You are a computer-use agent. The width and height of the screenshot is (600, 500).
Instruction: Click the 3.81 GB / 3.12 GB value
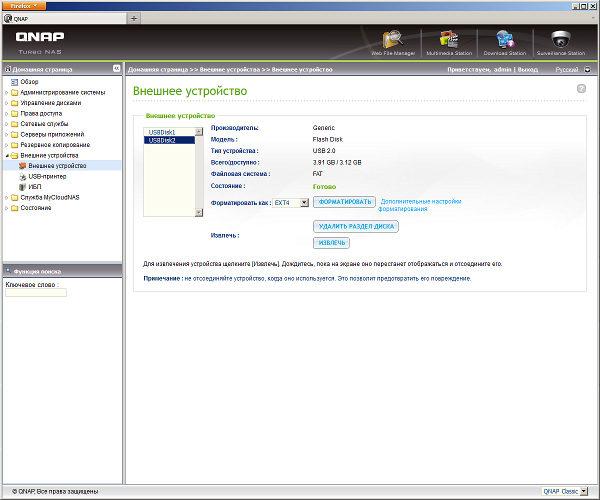(337, 162)
